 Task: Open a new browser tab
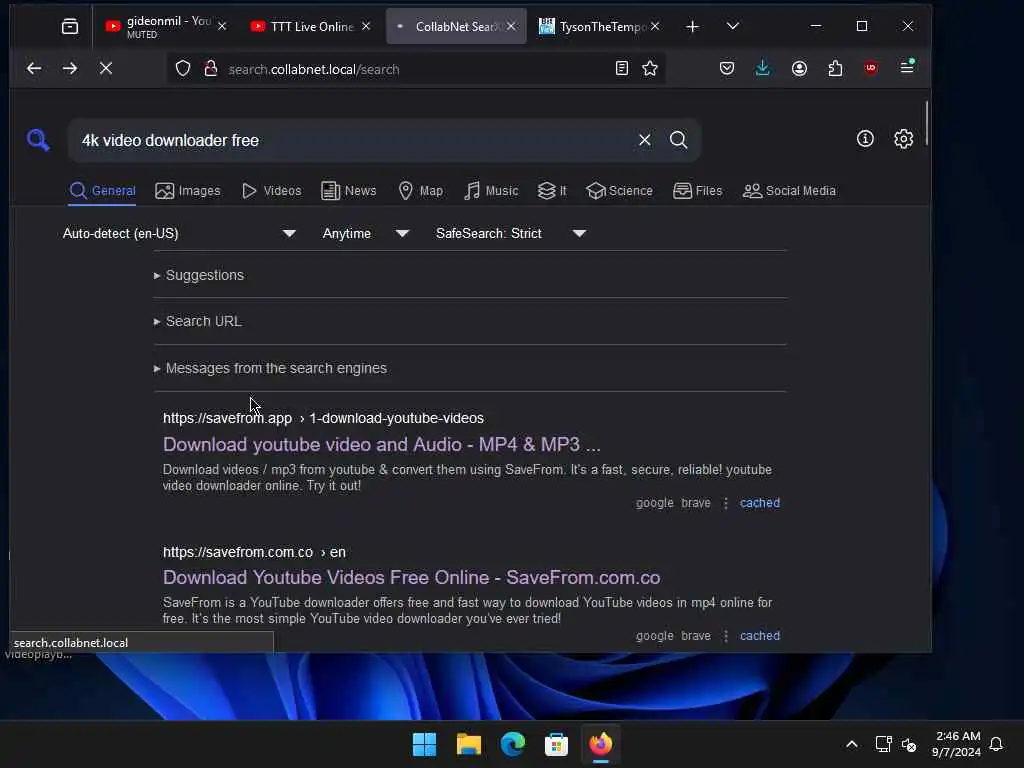[693, 26]
